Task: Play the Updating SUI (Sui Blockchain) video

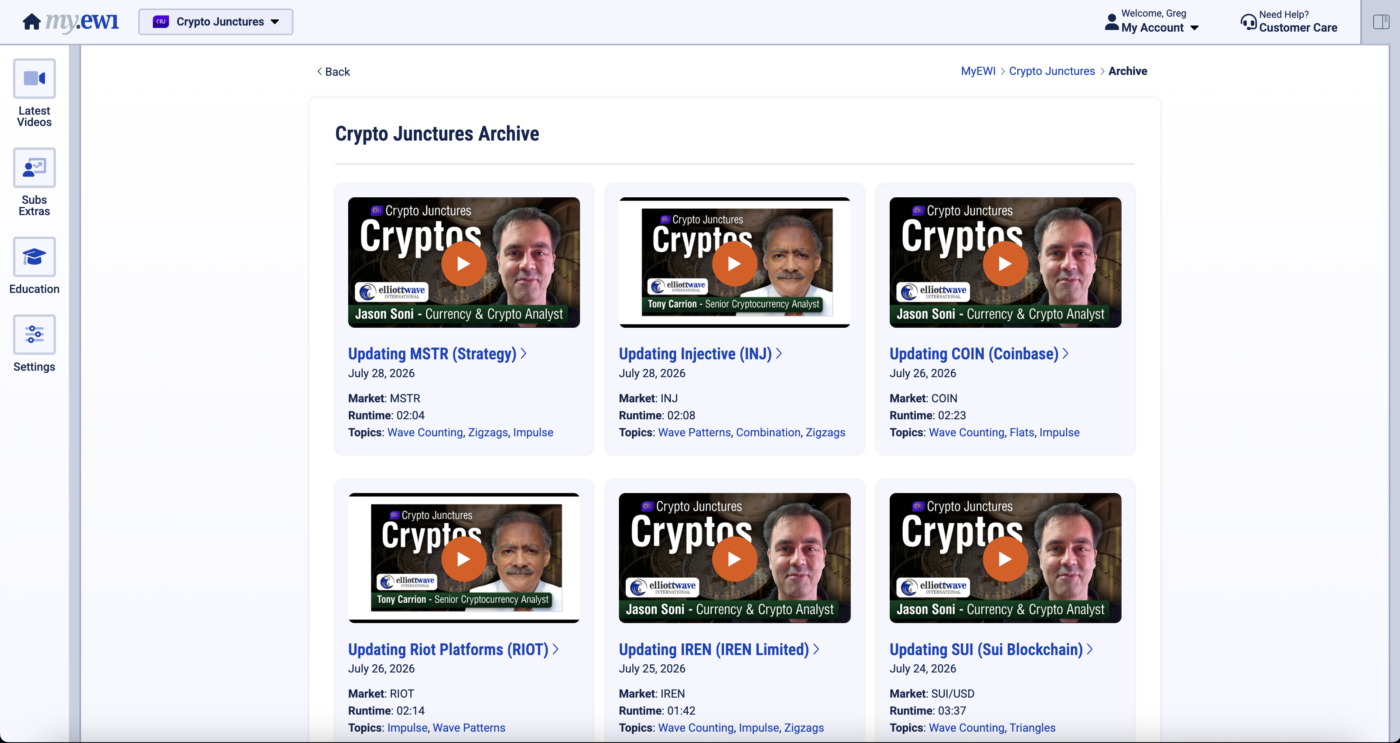Action: click(1005, 559)
